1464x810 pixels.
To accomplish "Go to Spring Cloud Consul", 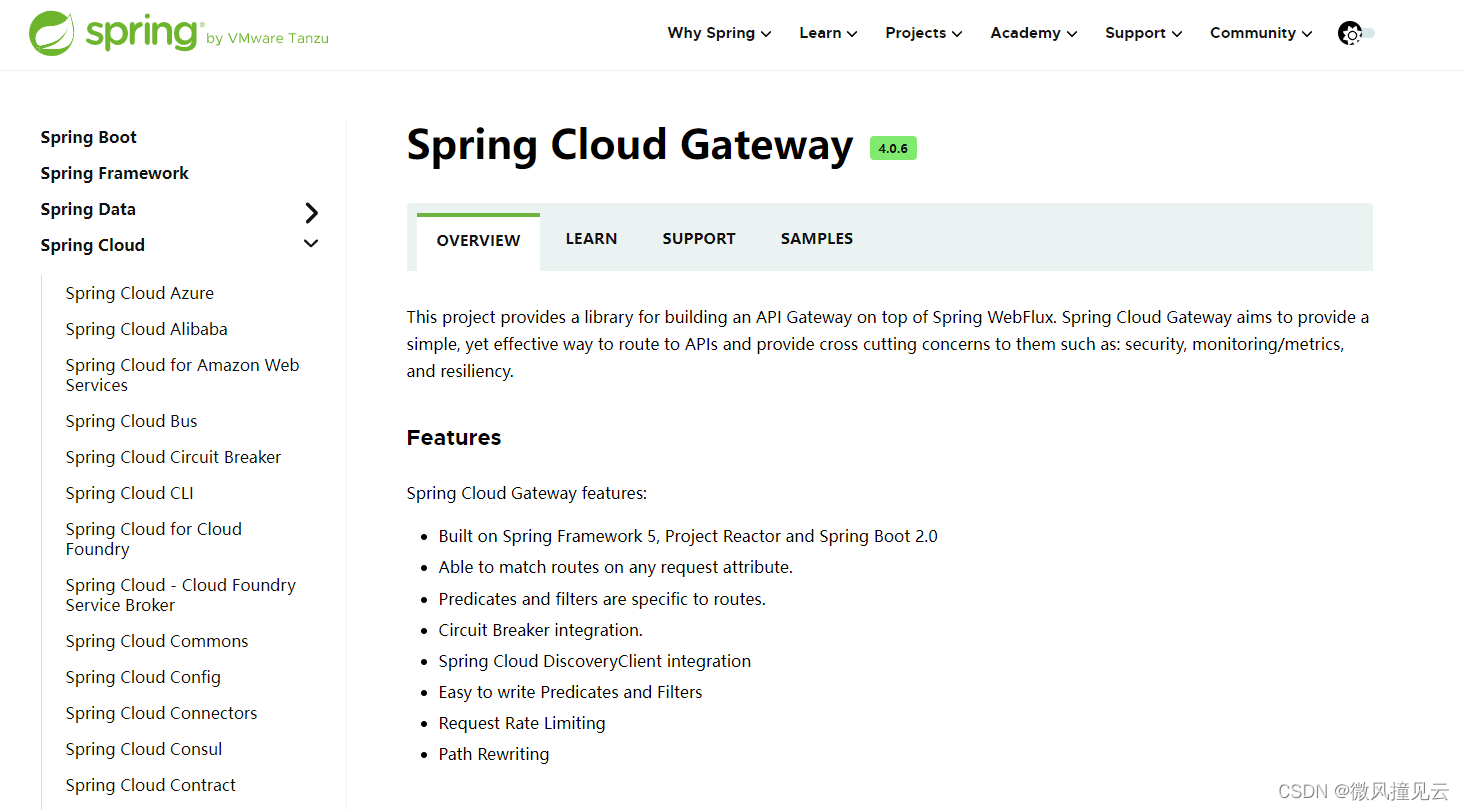I will (x=144, y=749).
